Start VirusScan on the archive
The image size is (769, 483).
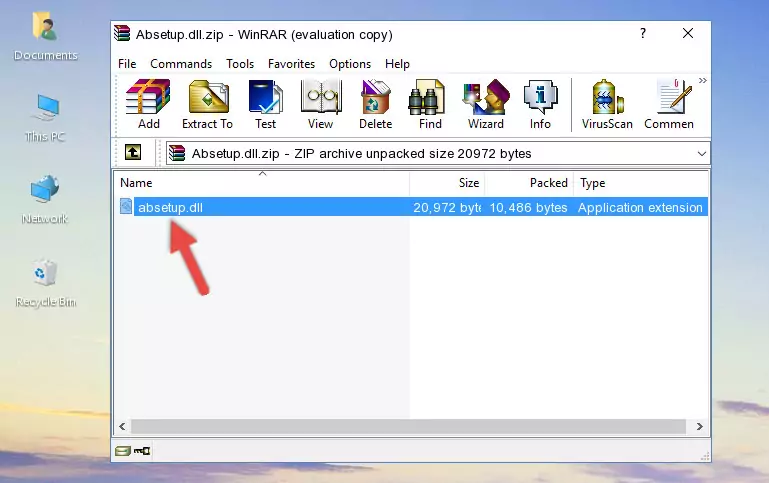607,104
